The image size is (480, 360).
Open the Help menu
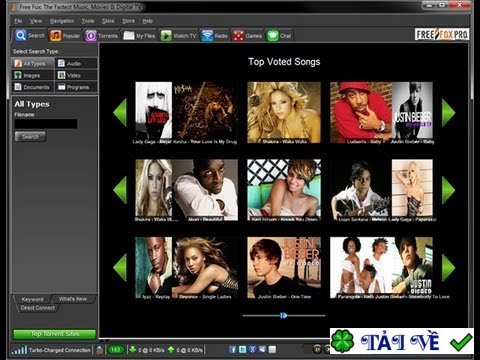147,21
